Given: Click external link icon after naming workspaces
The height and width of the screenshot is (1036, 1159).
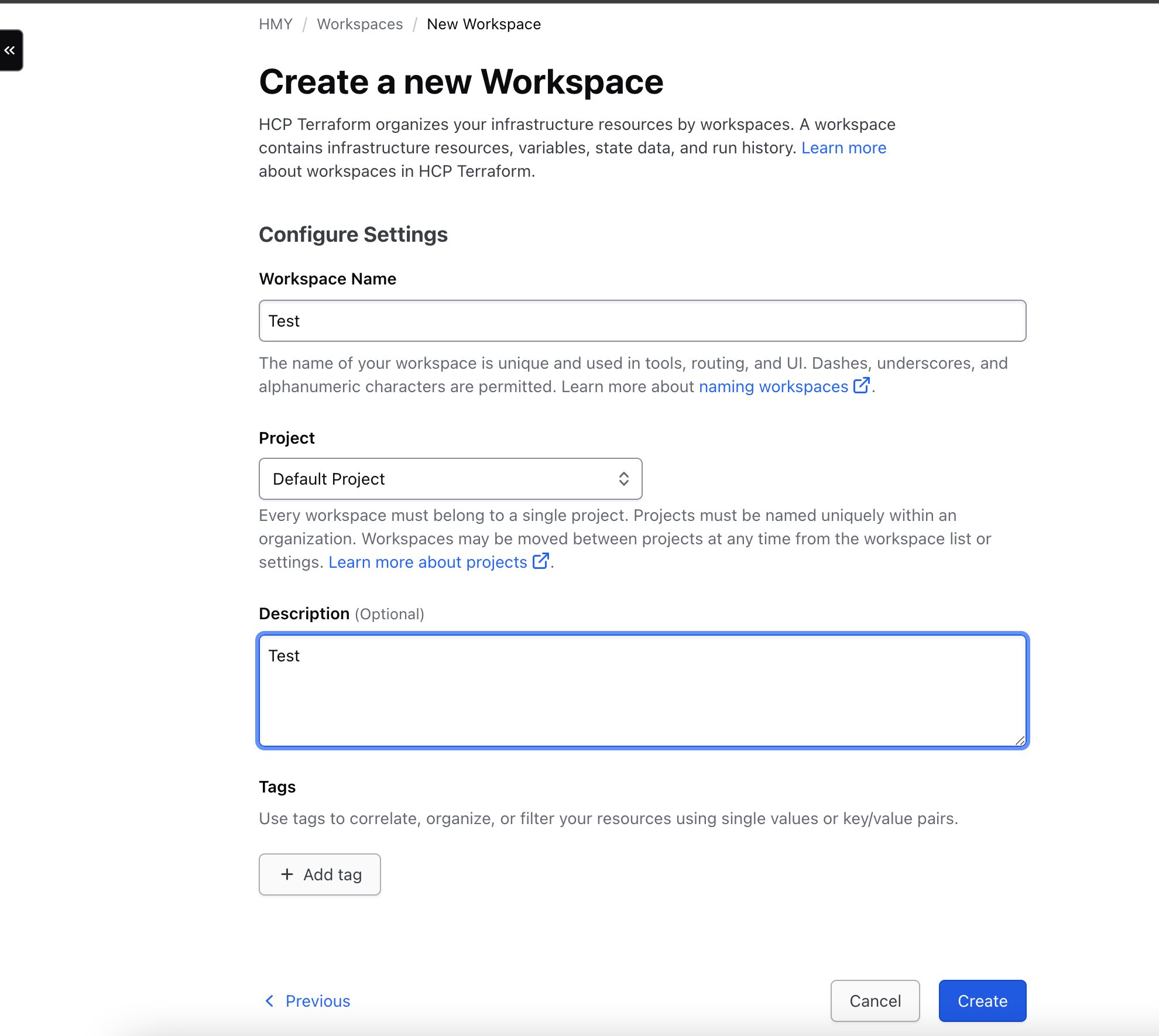Looking at the screenshot, I should [861, 385].
